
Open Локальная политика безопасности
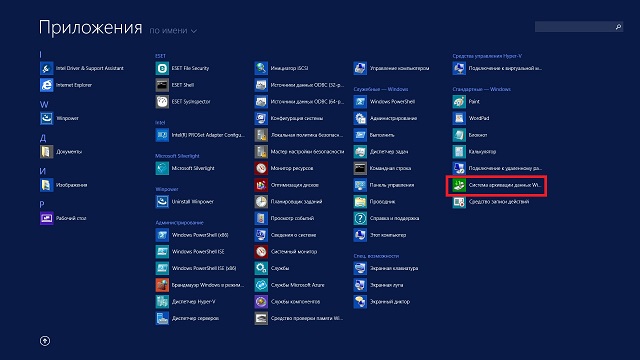(x=299, y=135)
